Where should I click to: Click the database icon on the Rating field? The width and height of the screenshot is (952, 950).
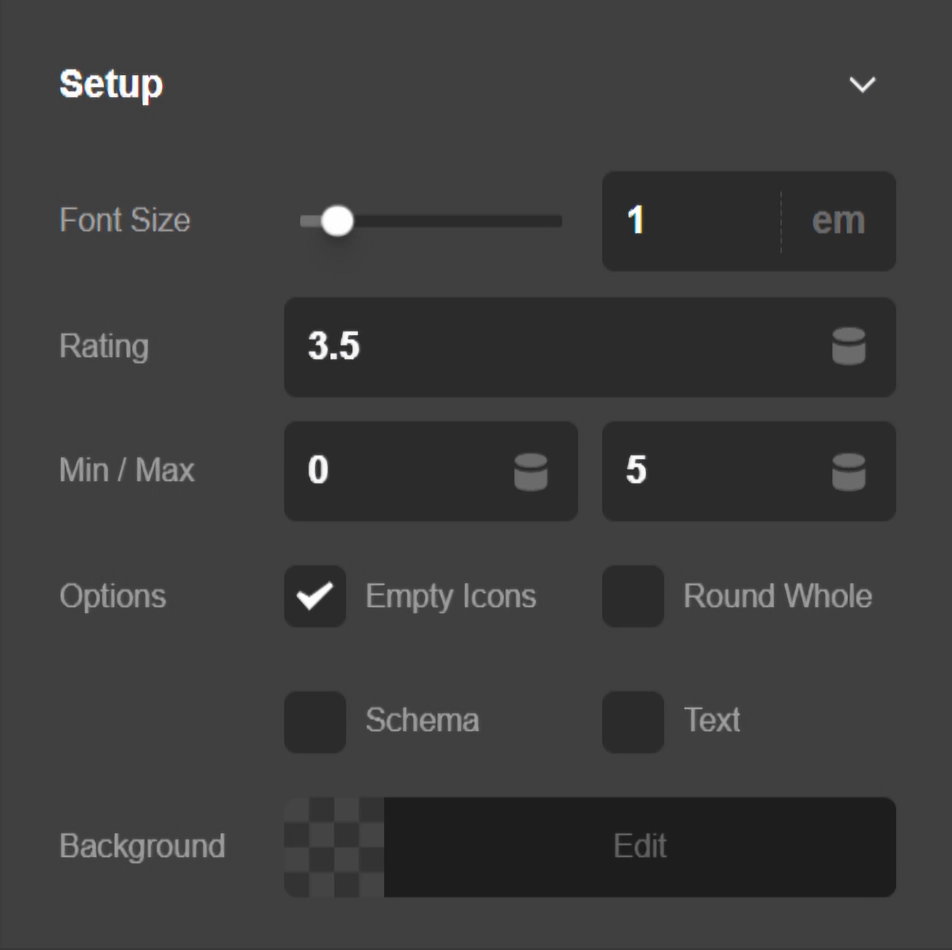coord(849,347)
